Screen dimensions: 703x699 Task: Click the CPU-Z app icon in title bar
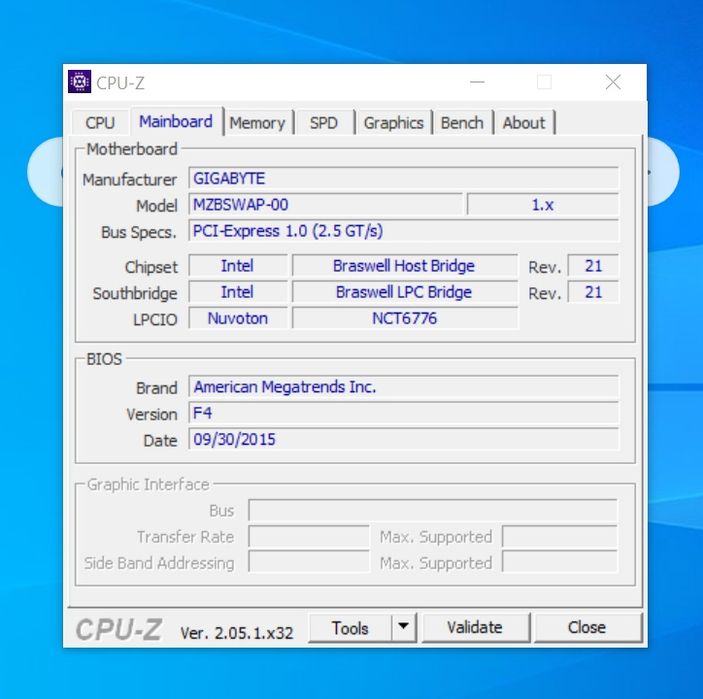(x=79, y=82)
